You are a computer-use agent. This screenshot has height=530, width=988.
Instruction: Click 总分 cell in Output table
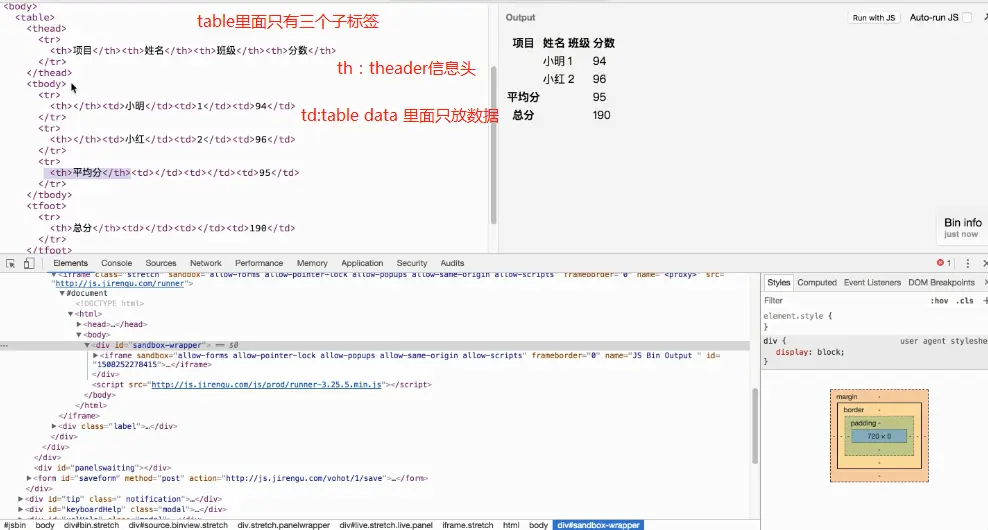pyautogui.click(x=523, y=115)
